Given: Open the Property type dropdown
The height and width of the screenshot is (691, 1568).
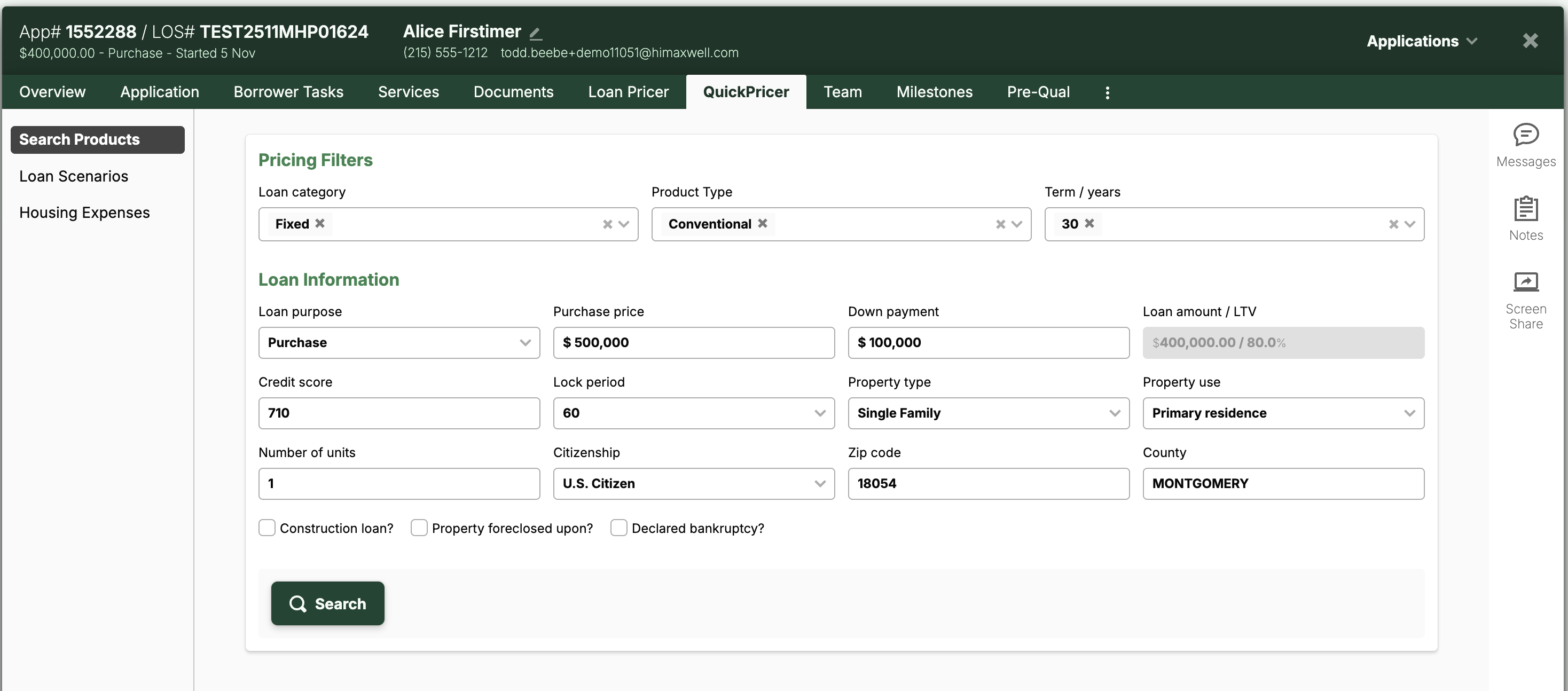Looking at the screenshot, I should click(x=988, y=413).
